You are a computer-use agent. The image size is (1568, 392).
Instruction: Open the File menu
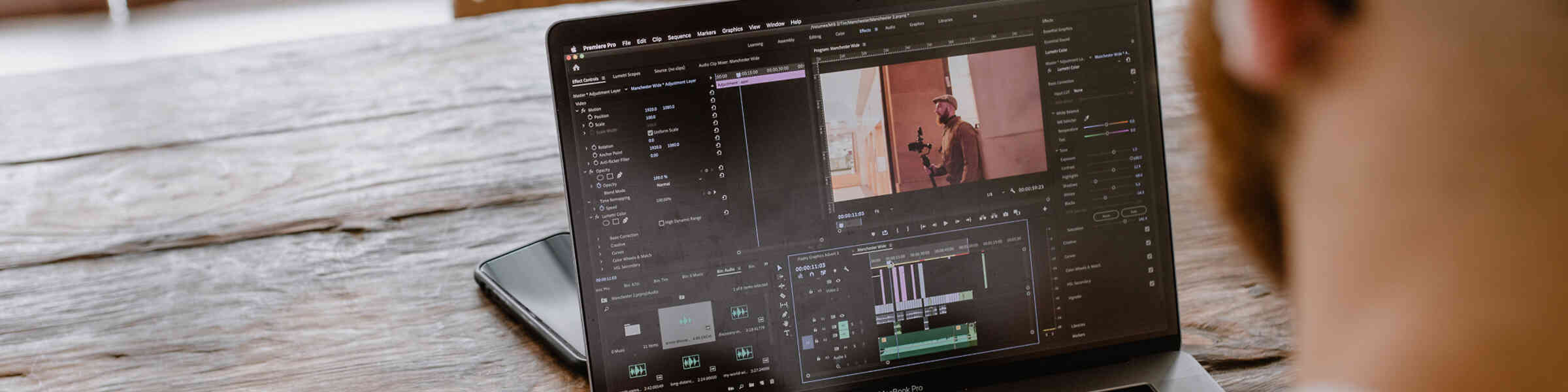coord(626,43)
